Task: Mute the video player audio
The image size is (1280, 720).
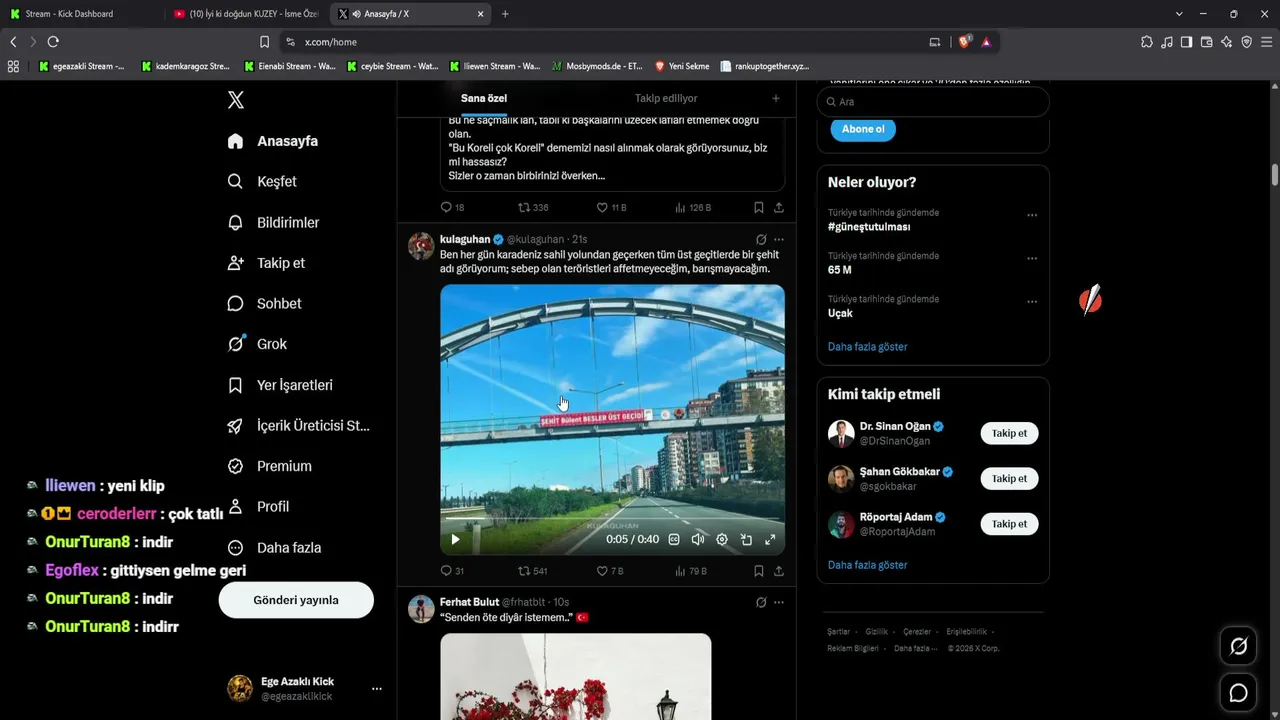Action: coord(698,540)
